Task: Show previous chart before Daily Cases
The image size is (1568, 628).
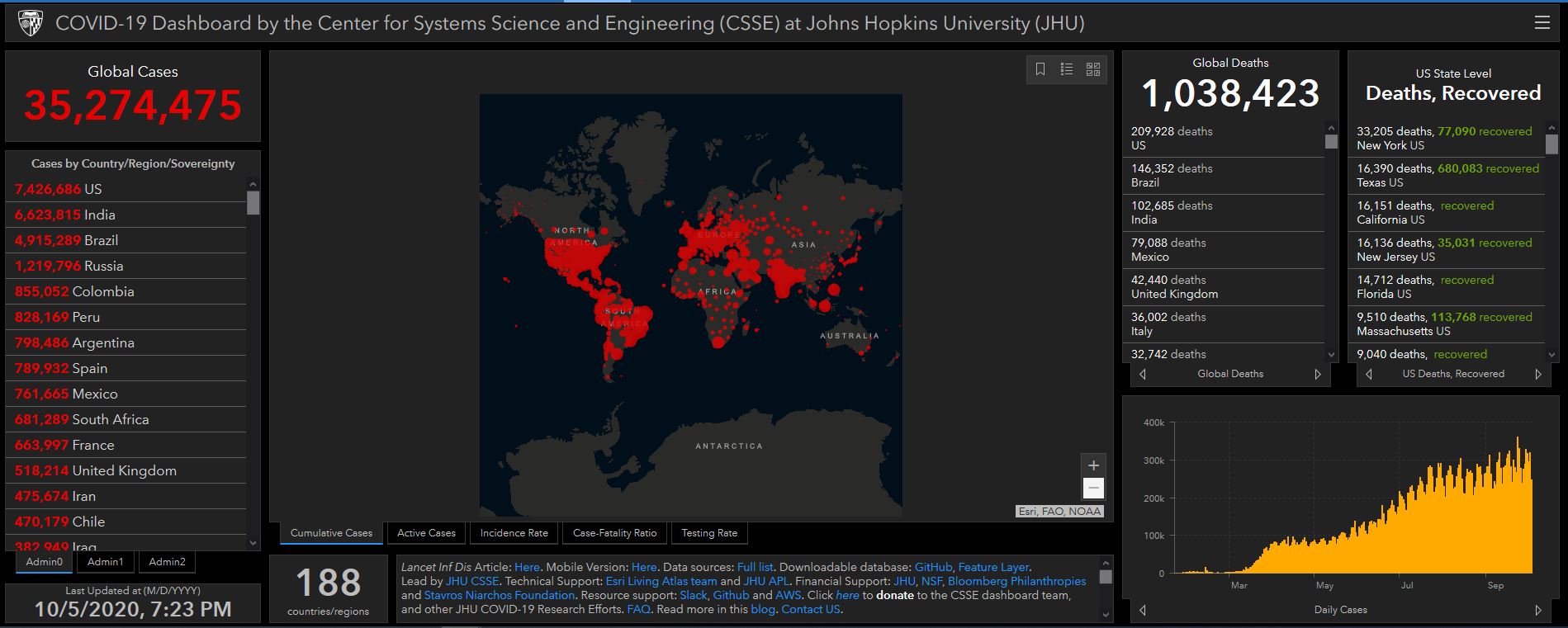Action: click(1143, 610)
